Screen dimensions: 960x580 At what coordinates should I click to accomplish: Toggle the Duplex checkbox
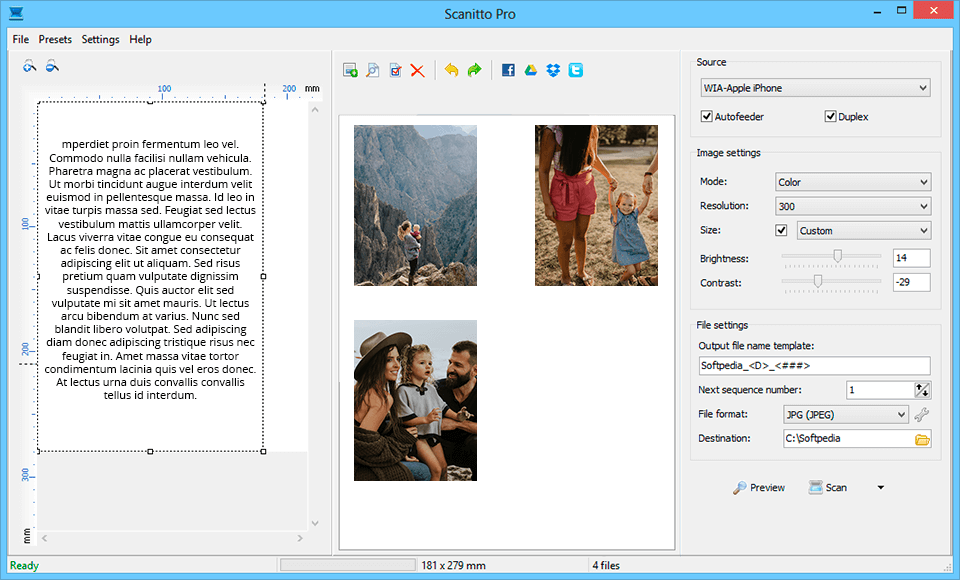(830, 116)
